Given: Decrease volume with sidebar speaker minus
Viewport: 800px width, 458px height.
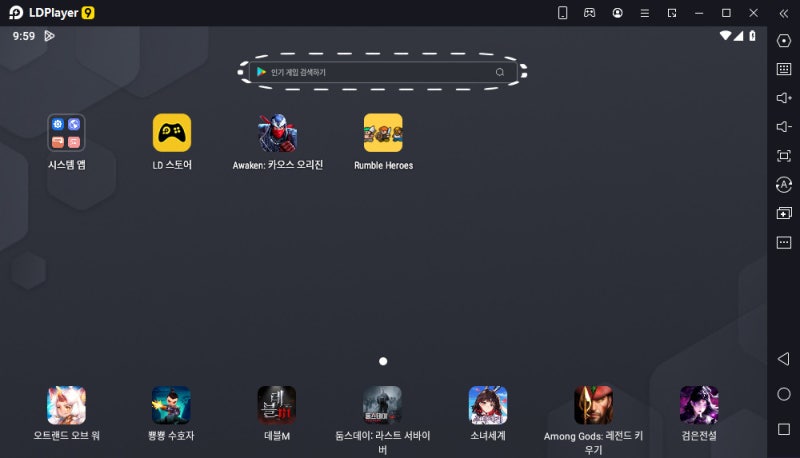Looking at the screenshot, I should (x=784, y=126).
